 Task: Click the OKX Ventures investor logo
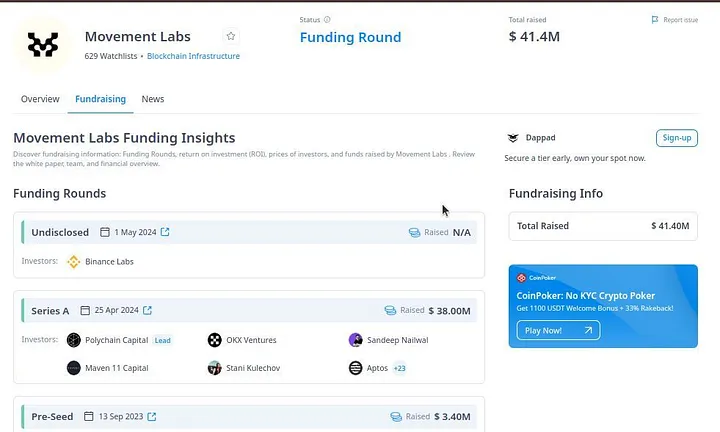[214, 340]
